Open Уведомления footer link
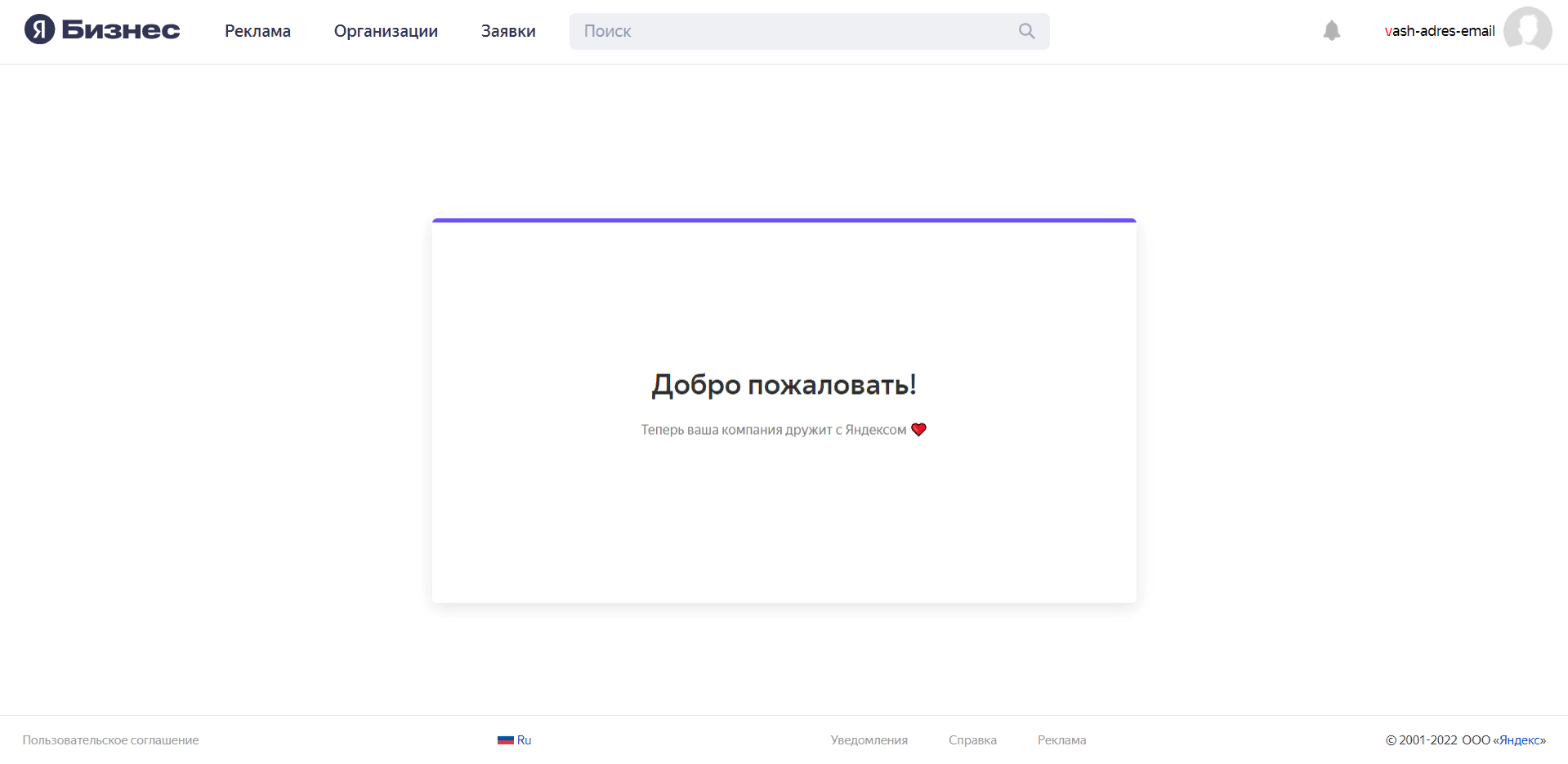The image size is (1568, 764). click(x=869, y=740)
